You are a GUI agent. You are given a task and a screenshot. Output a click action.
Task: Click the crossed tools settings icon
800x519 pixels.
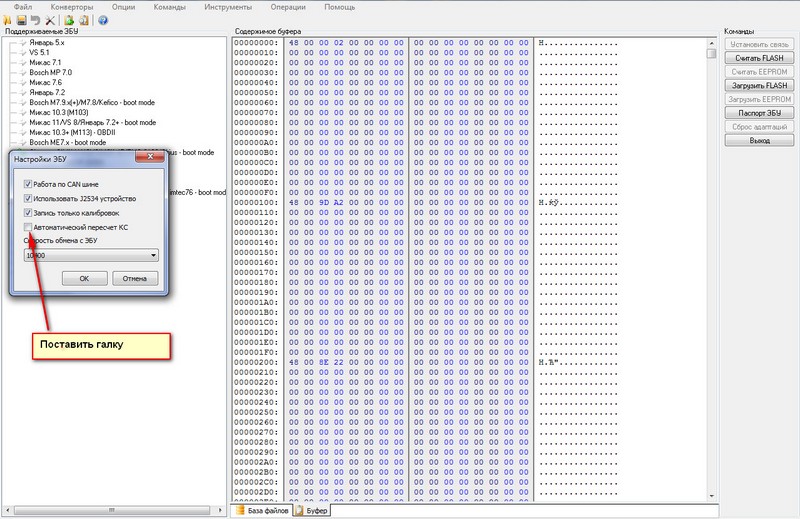tap(50, 20)
